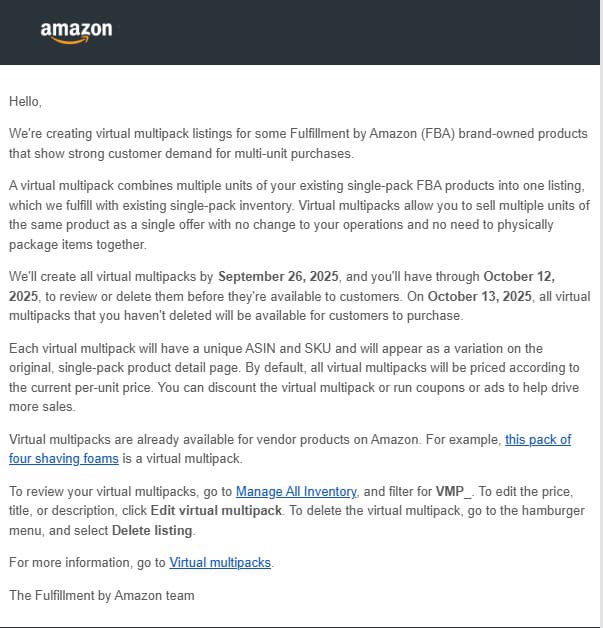
Task: Click 'The Fulfillment by Amazon team' signature
Action: 101,595
